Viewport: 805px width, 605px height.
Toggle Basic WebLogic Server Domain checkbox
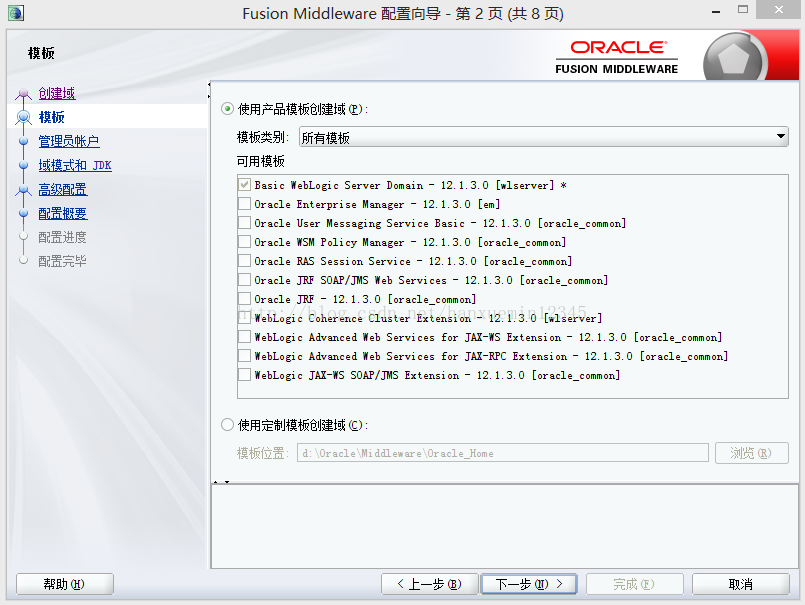point(244,185)
